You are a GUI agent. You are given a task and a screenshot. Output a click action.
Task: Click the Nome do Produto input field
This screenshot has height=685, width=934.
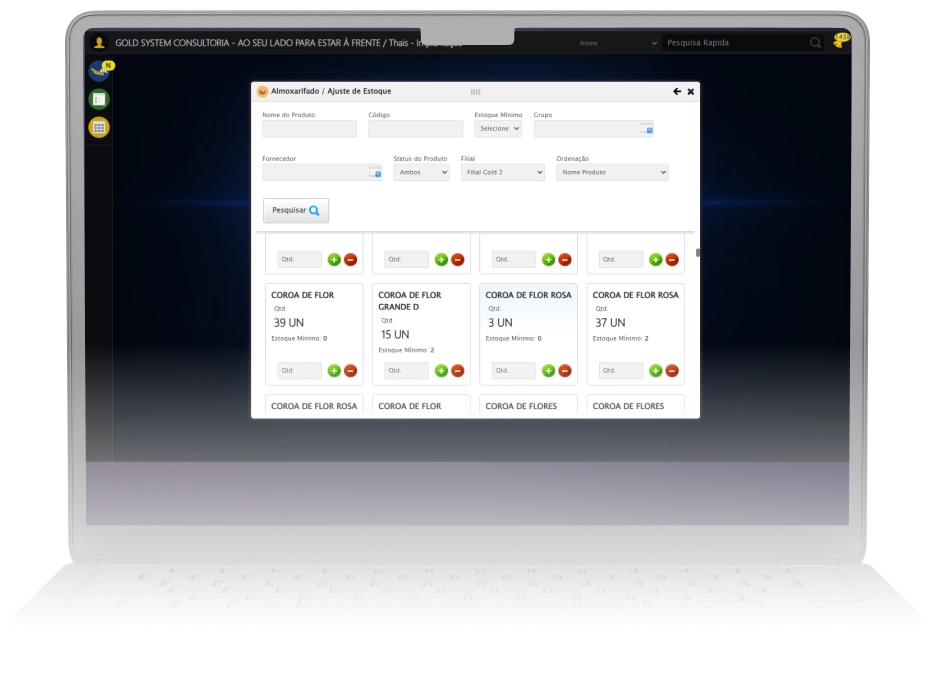coord(309,129)
